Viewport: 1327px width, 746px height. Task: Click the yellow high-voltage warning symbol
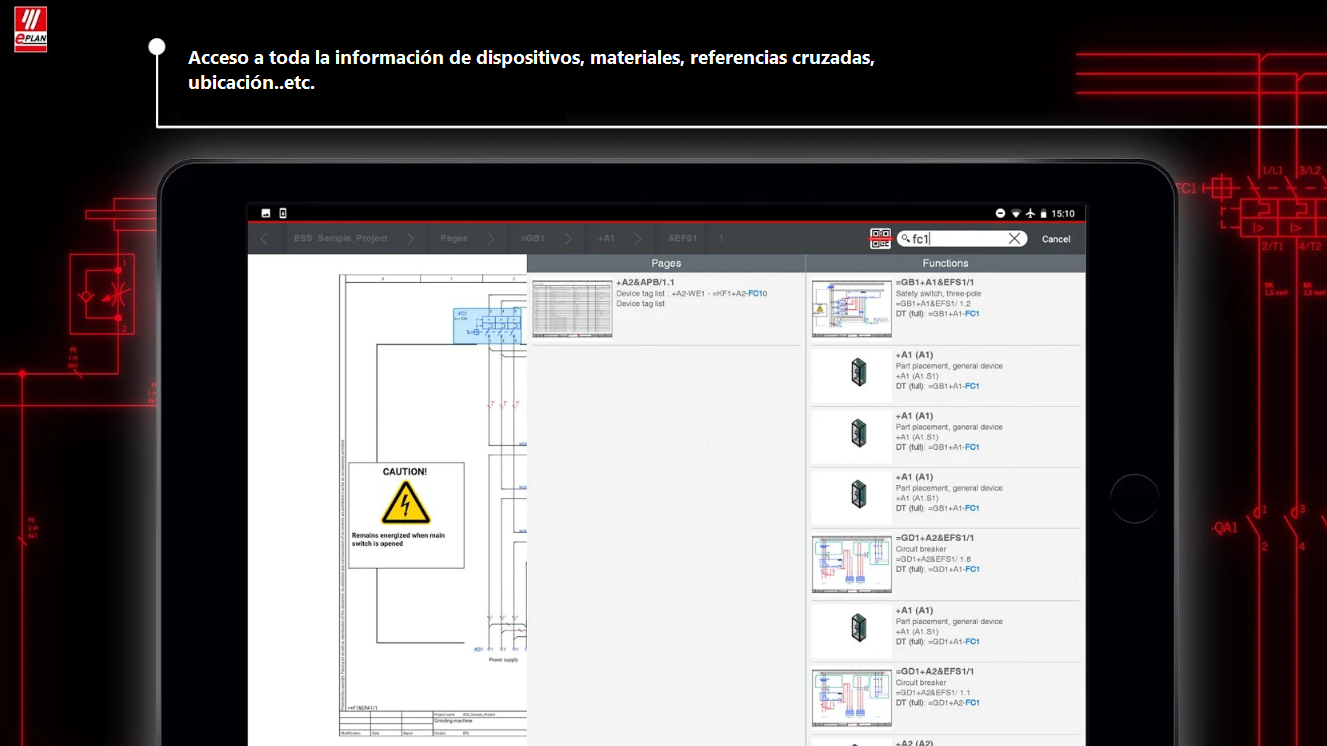(406, 503)
